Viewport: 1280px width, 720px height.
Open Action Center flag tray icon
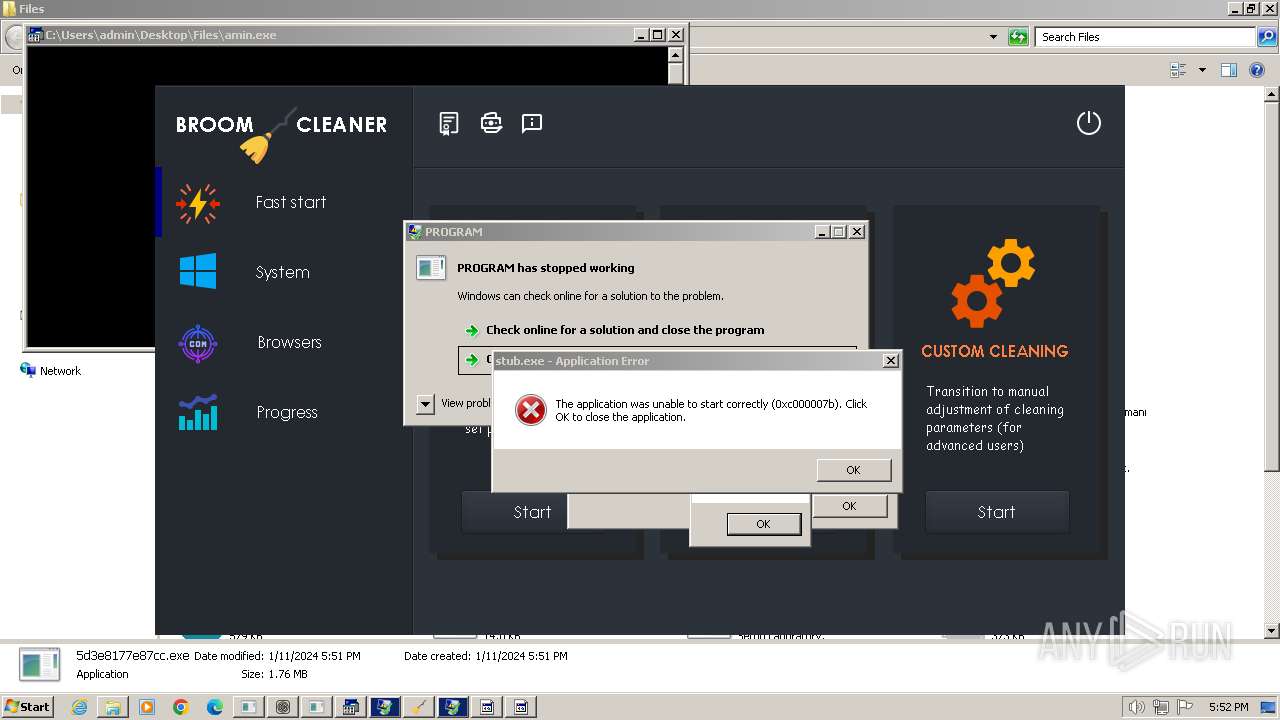pyautogui.click(x=1185, y=707)
